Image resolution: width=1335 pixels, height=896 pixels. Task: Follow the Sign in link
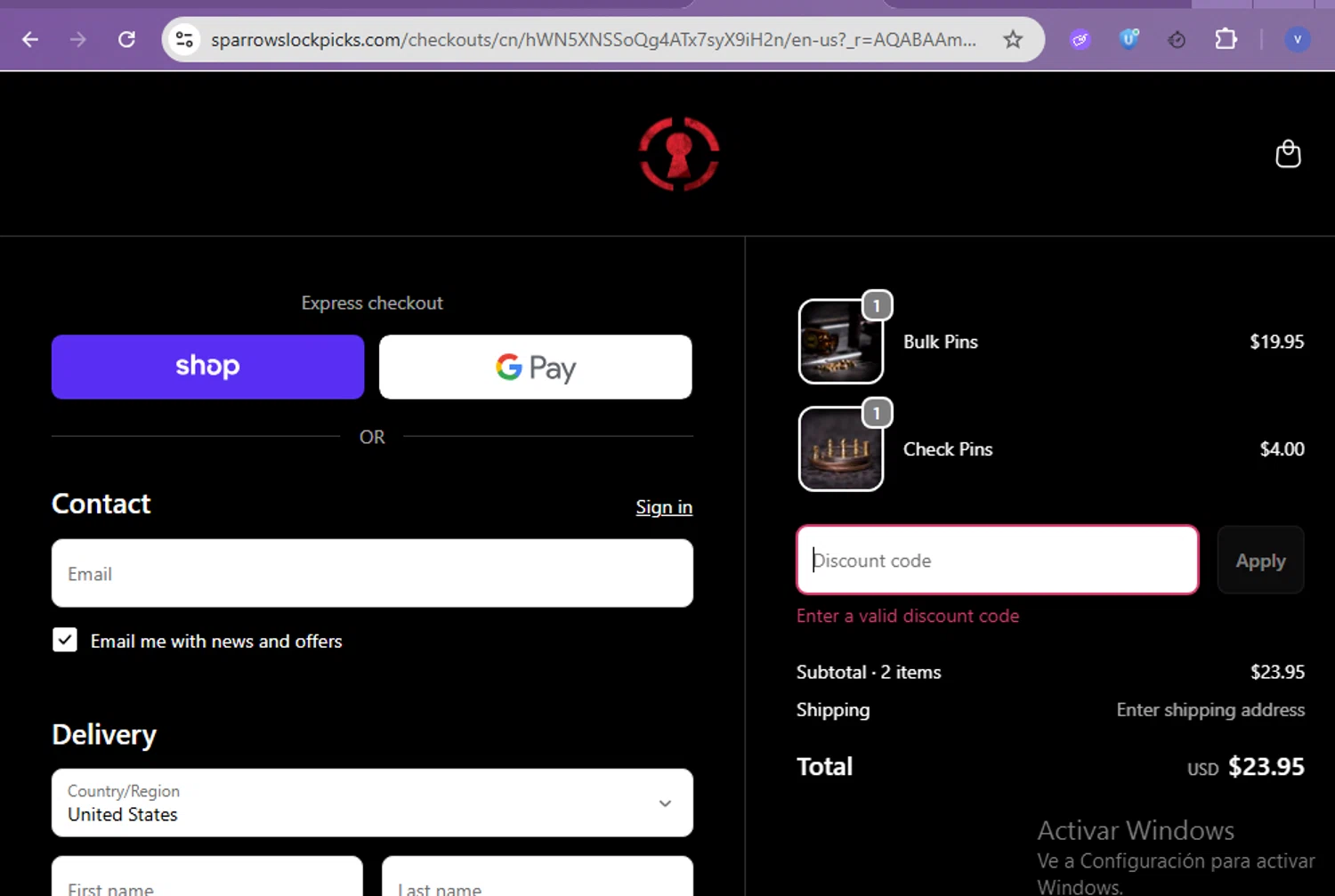coord(664,507)
